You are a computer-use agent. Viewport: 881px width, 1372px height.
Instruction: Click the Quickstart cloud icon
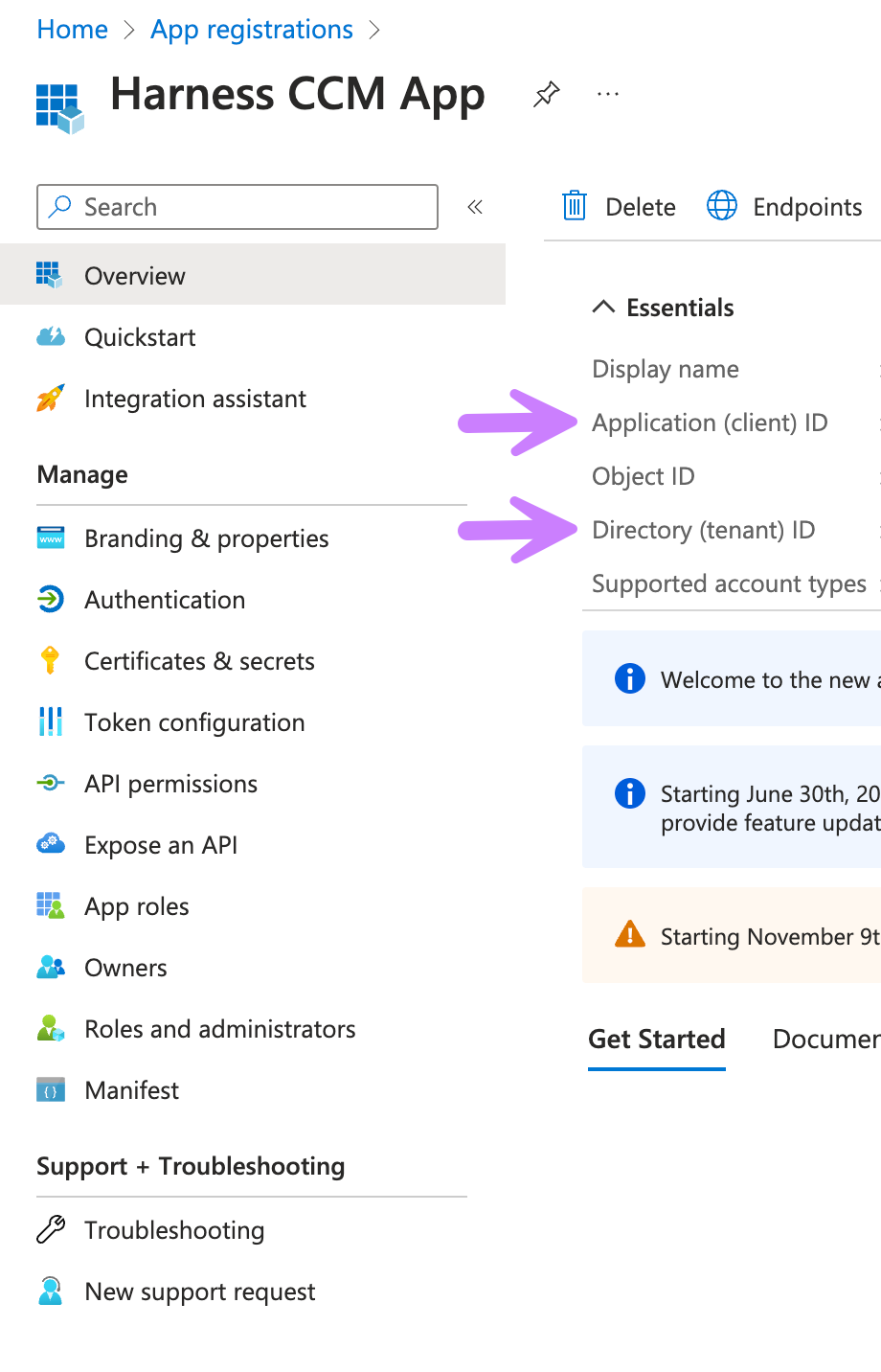(x=51, y=337)
